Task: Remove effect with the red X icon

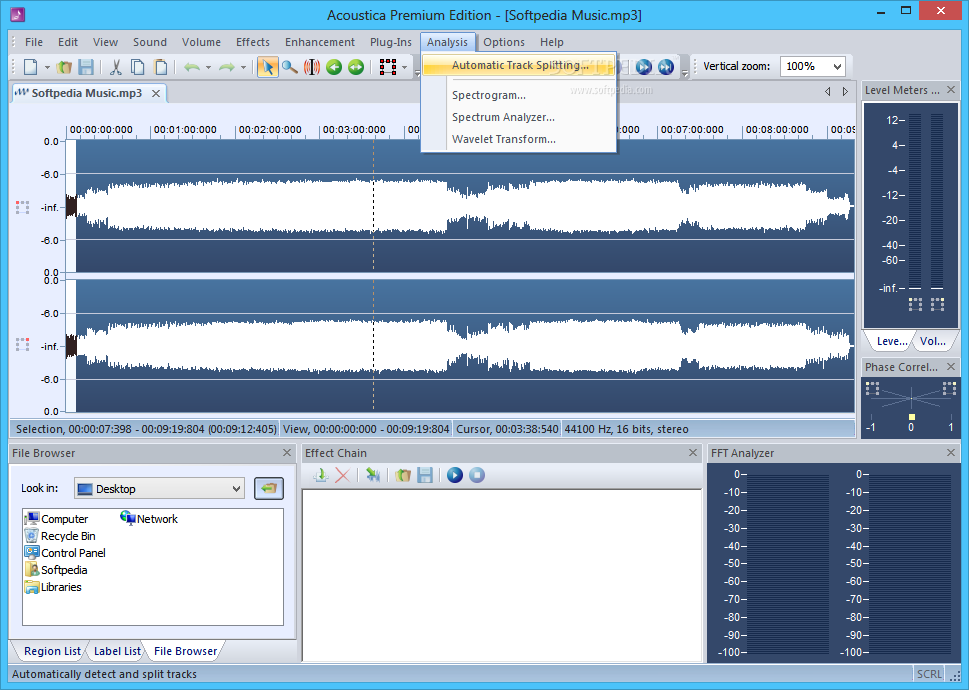Action: coord(342,475)
